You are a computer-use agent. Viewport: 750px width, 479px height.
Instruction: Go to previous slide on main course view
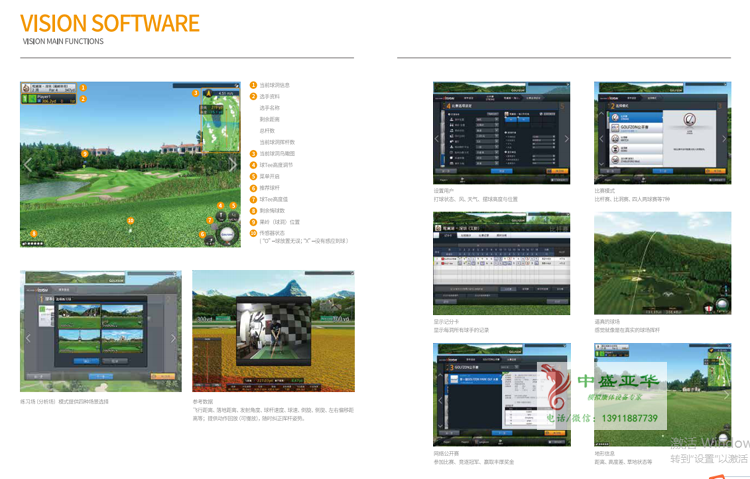tap(28, 165)
